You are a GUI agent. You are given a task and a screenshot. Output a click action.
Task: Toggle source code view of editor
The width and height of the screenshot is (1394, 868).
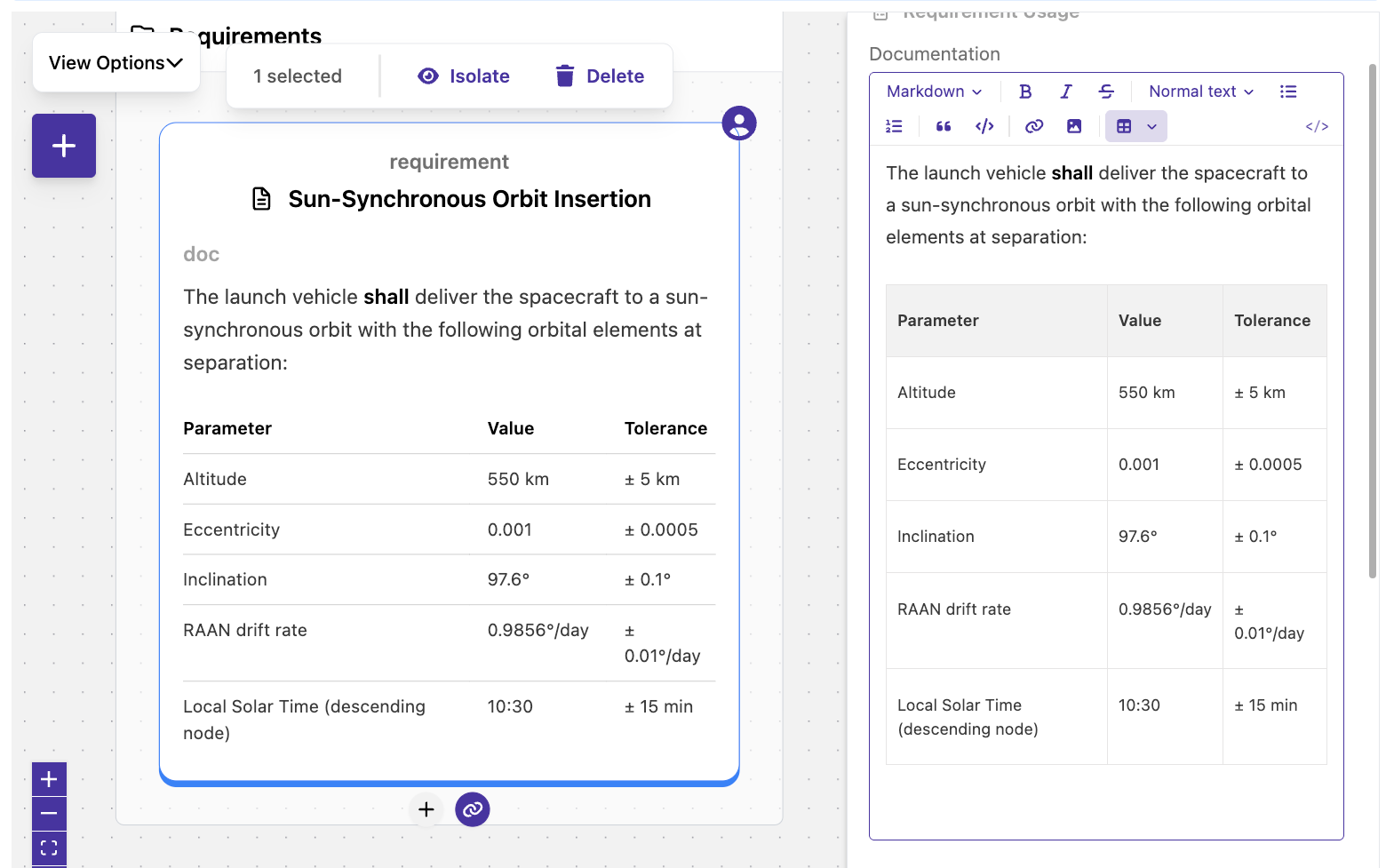click(1317, 126)
